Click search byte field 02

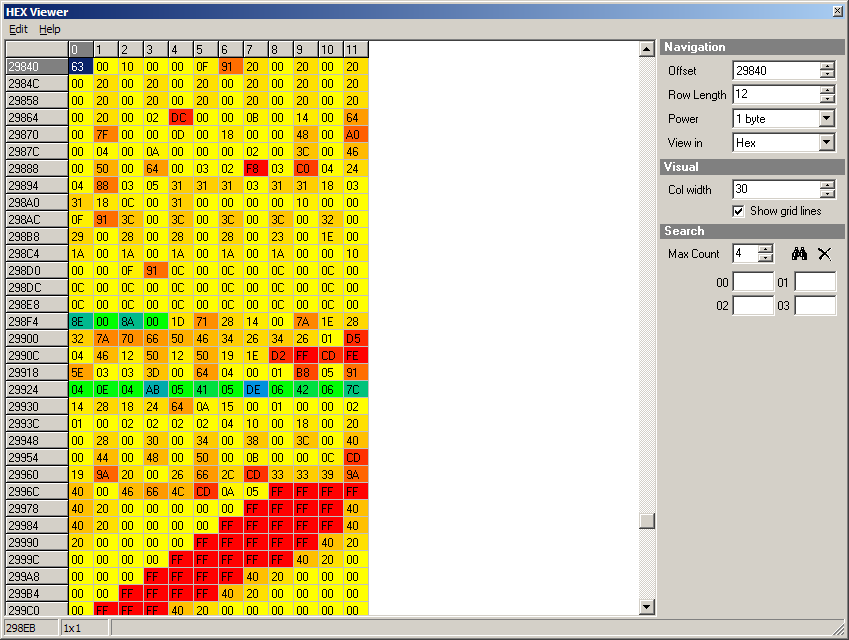pyautogui.click(x=753, y=305)
